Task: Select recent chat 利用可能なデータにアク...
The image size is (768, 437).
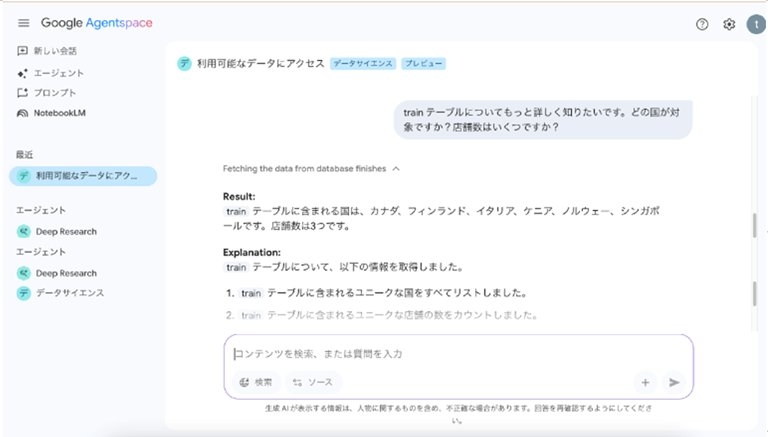Action: [x=83, y=176]
